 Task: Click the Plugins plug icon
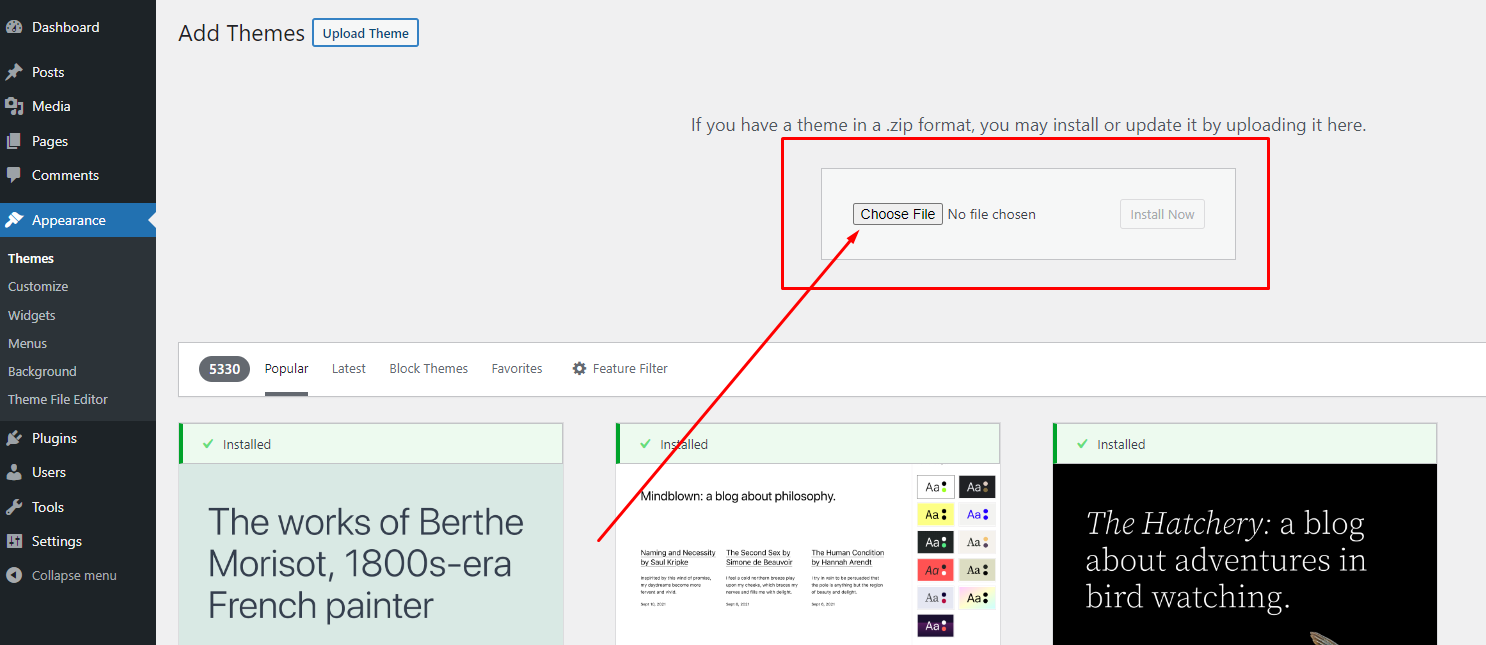(x=14, y=438)
